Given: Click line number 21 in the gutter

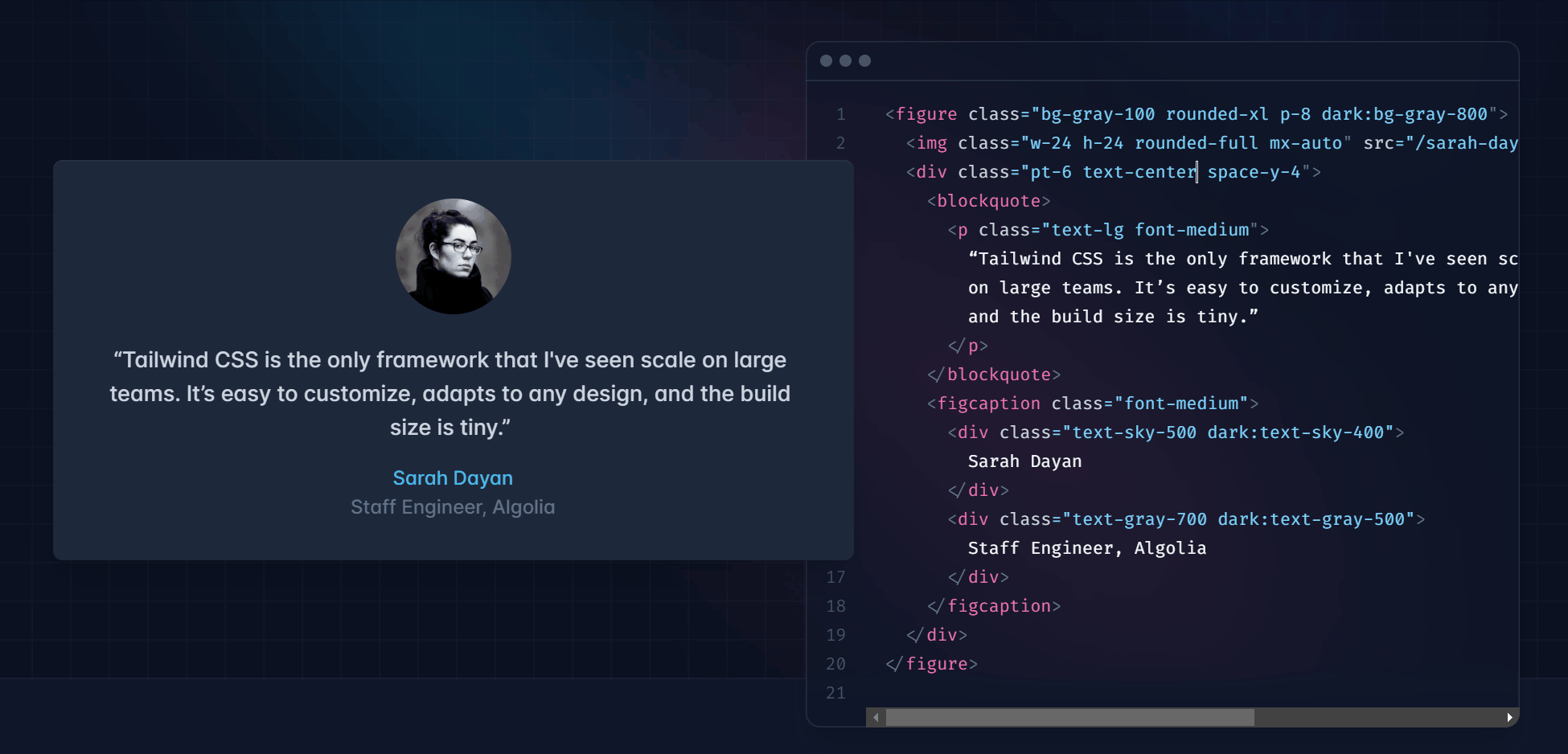Looking at the screenshot, I should click(835, 693).
